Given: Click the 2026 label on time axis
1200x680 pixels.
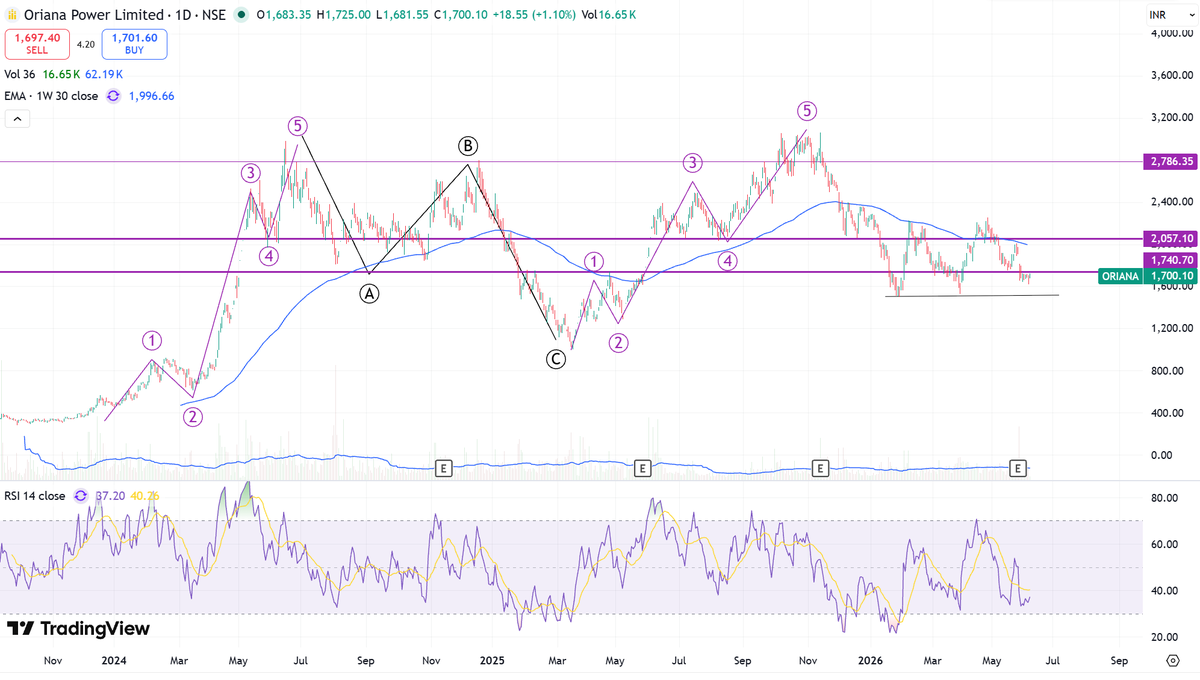Looking at the screenshot, I should coord(870,661).
